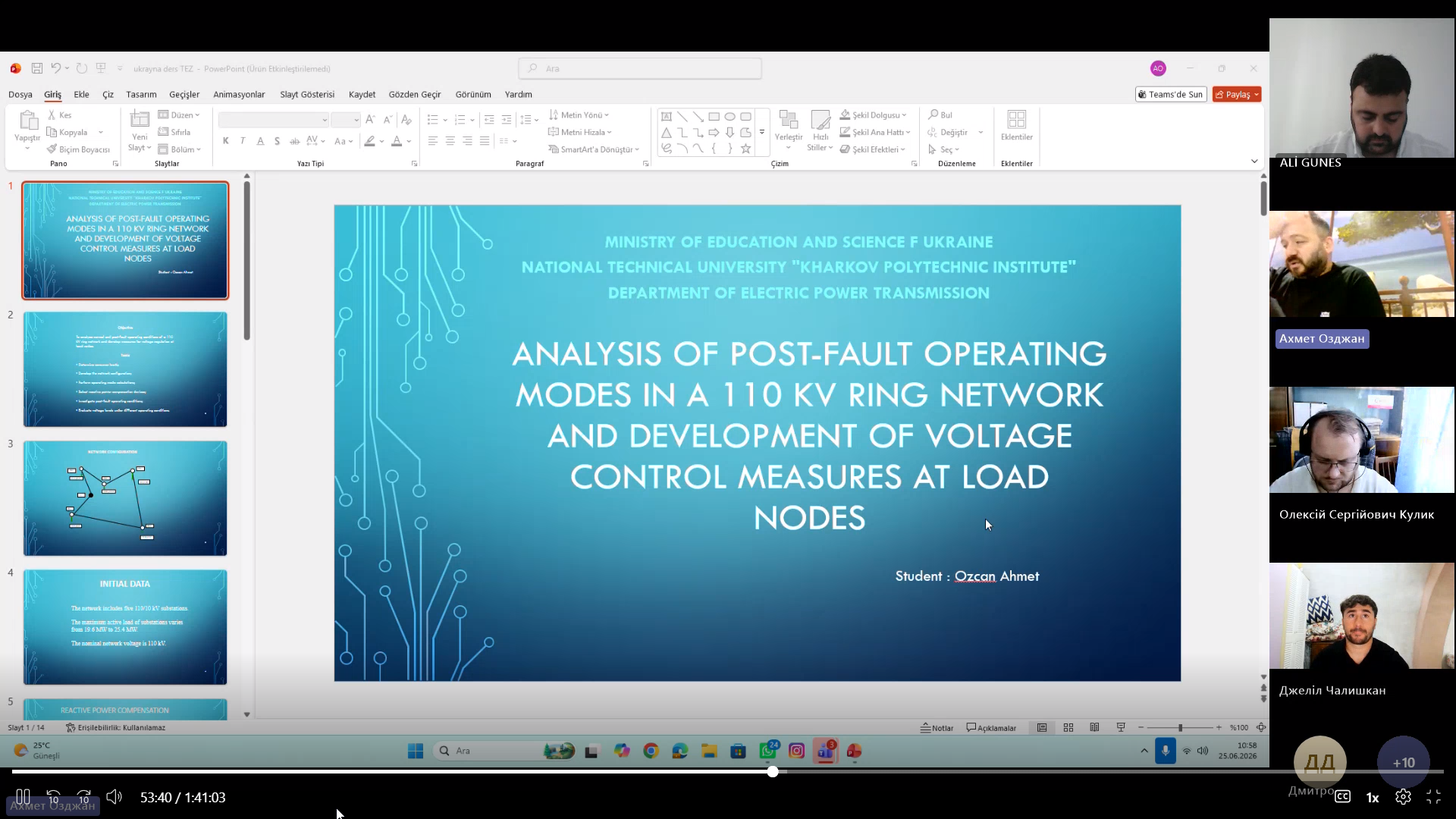Mute the video volume speaker

[x=114, y=797]
